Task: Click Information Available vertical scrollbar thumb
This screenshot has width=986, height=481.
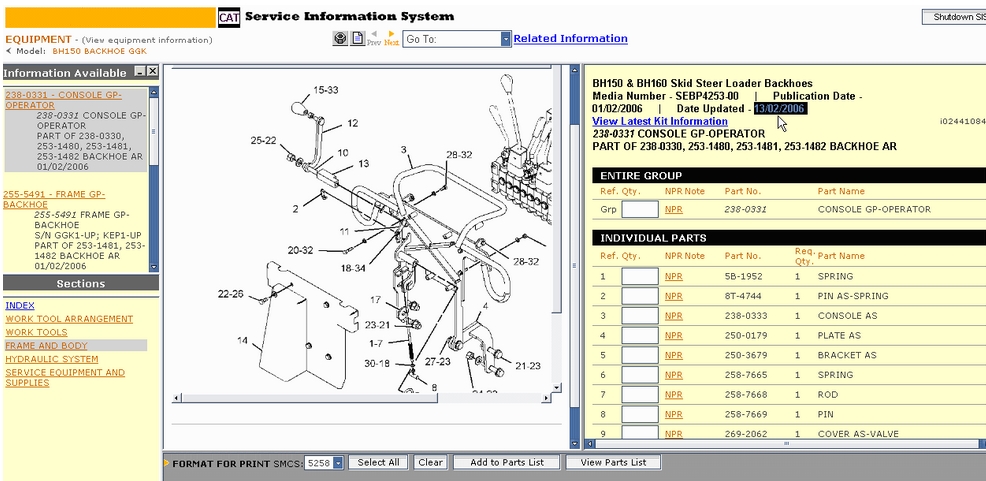Action: coord(154,132)
